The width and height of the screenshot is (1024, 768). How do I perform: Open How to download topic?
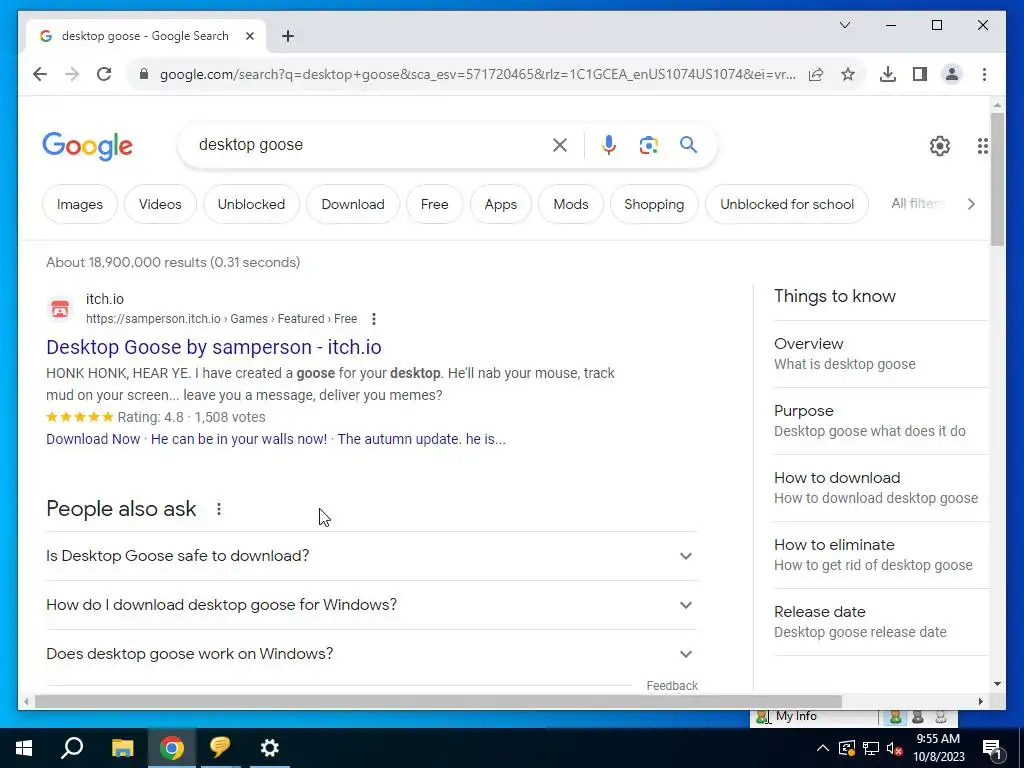tap(880, 488)
